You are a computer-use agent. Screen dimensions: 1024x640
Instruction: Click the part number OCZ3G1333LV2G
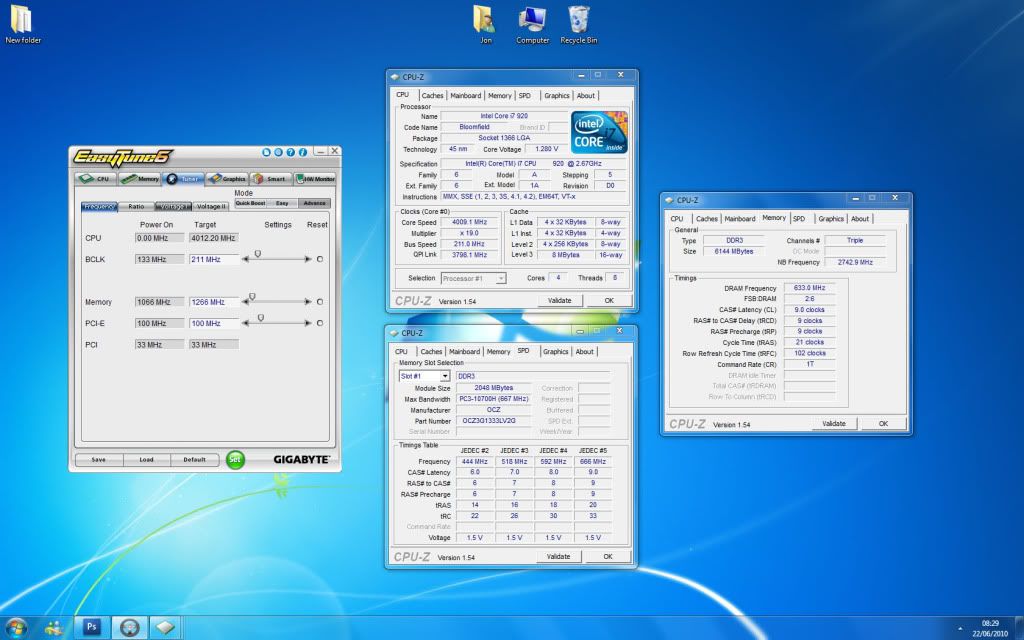493,421
